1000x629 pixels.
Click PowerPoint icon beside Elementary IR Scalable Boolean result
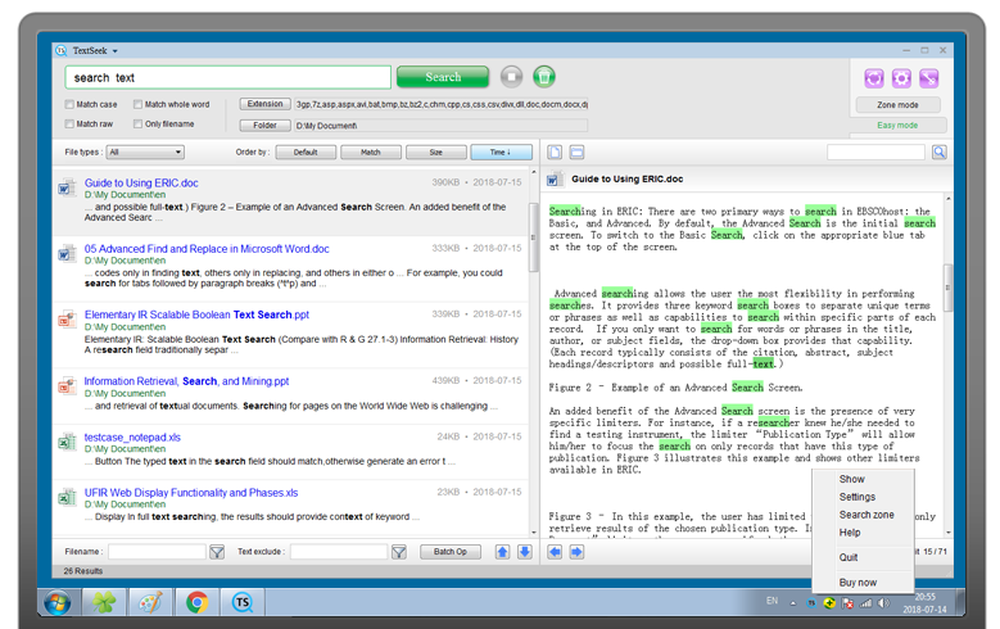[66, 320]
